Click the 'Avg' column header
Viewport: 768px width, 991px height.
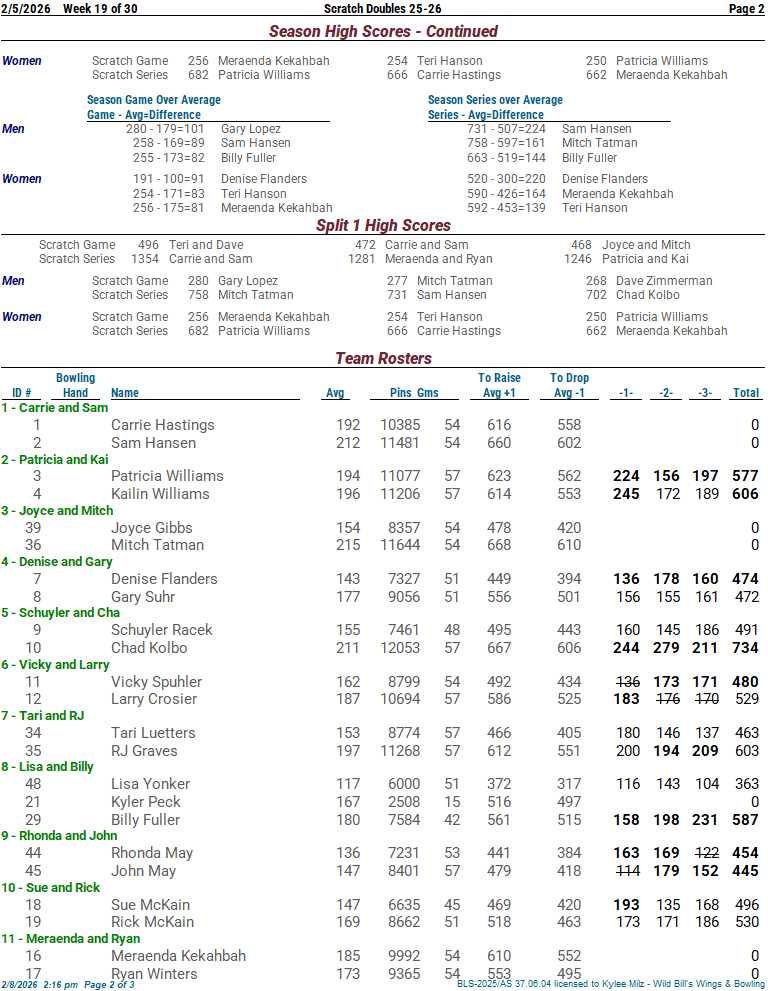[x=335, y=393]
